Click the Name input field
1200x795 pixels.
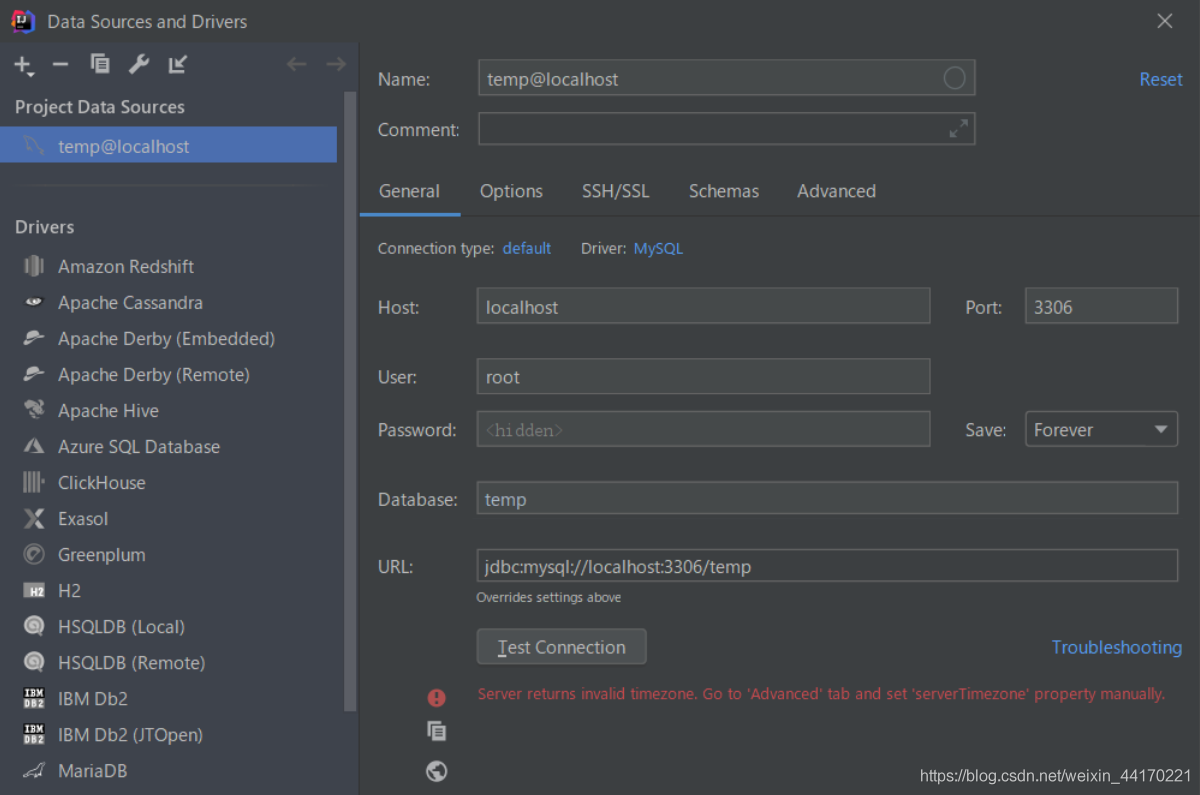pos(726,78)
